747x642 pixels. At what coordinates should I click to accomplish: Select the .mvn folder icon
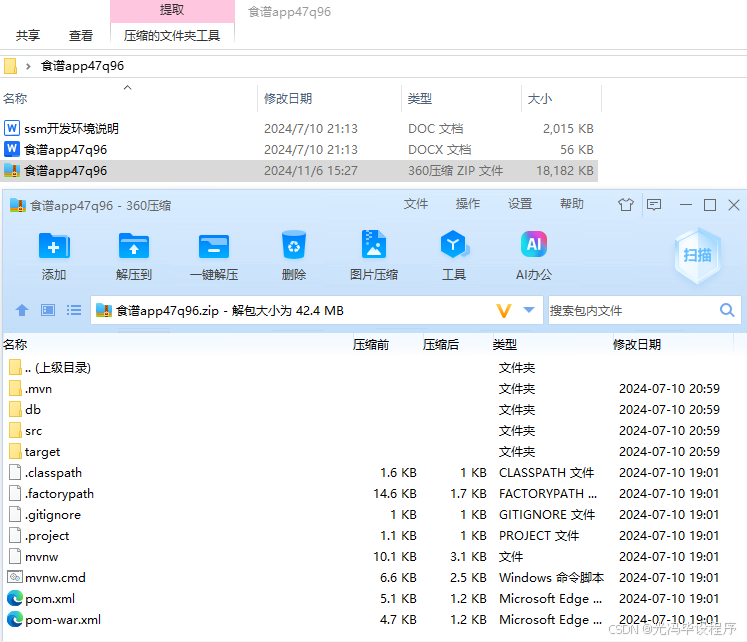(x=15, y=389)
